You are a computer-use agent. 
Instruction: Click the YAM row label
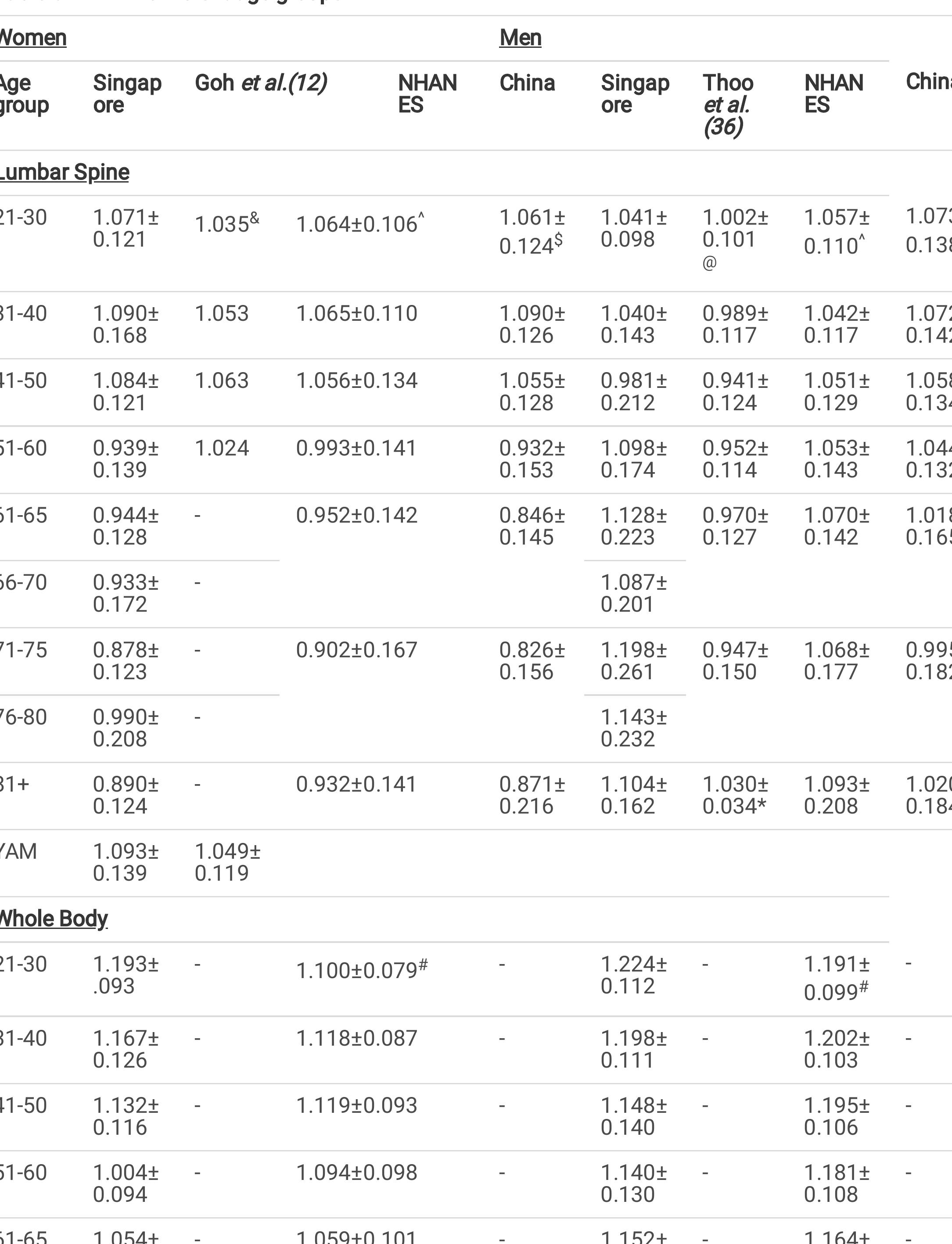tap(18, 851)
